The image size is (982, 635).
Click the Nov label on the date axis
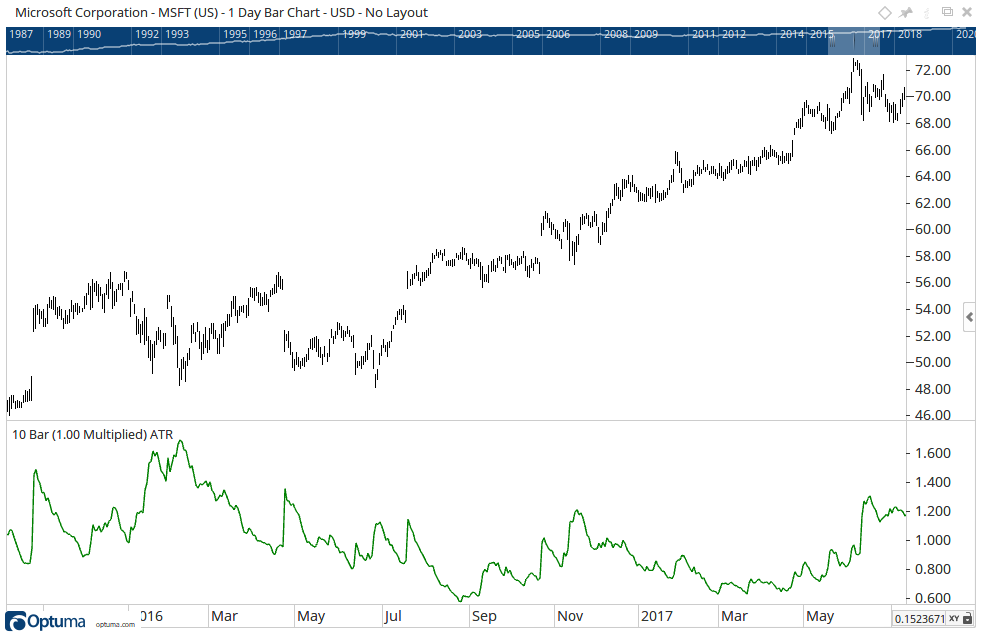tap(570, 616)
